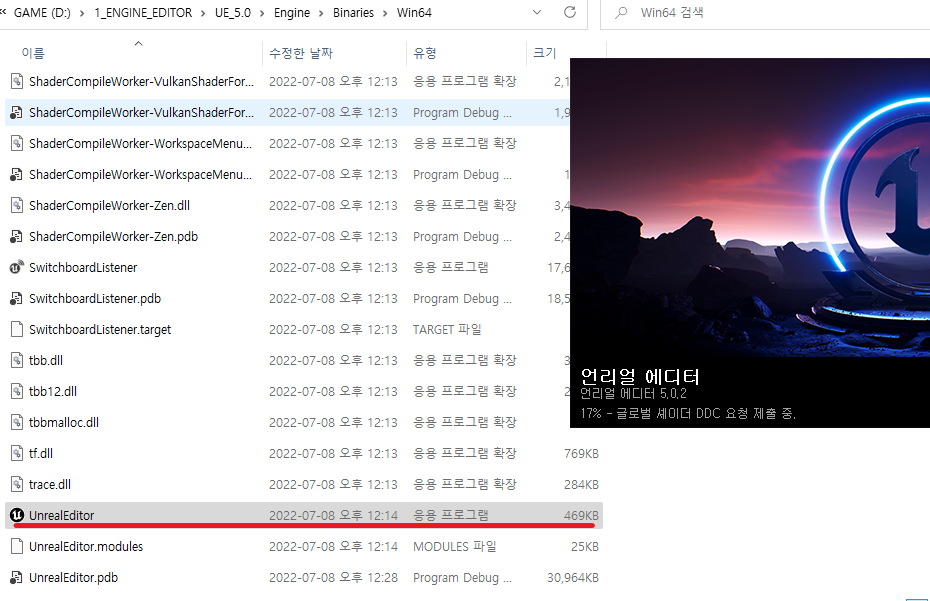Image resolution: width=930 pixels, height=601 pixels.
Task: Click the tbb12.dll file icon
Action: click(17, 392)
